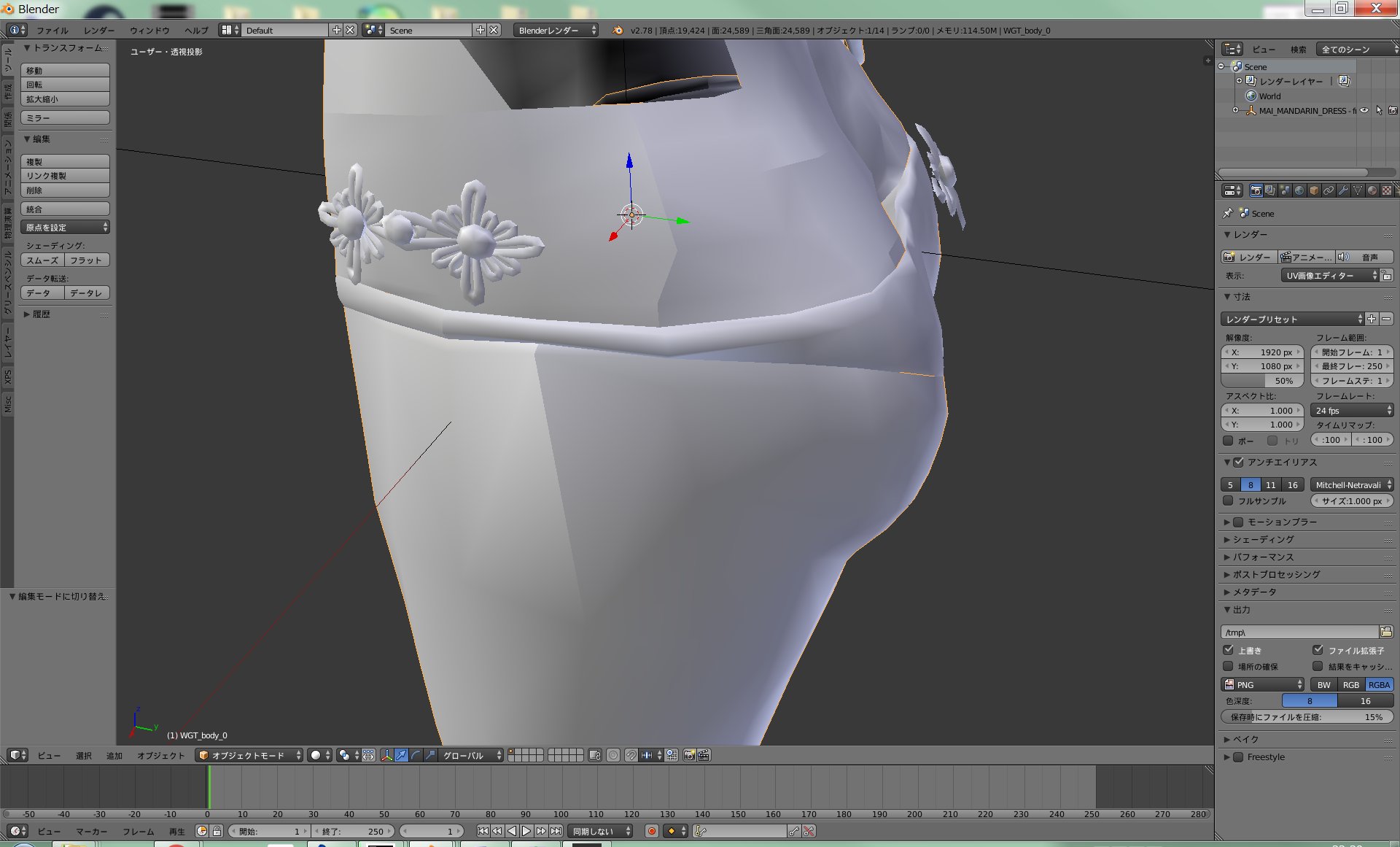Open the Texture properties checker tab
The height and width of the screenshot is (847, 1400).
point(1387,190)
